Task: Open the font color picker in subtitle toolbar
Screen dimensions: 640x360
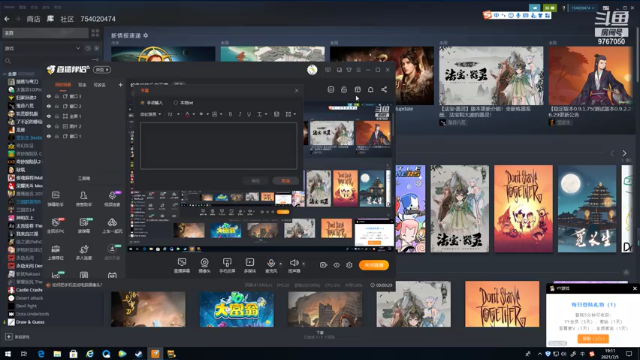Action: (x=187, y=114)
